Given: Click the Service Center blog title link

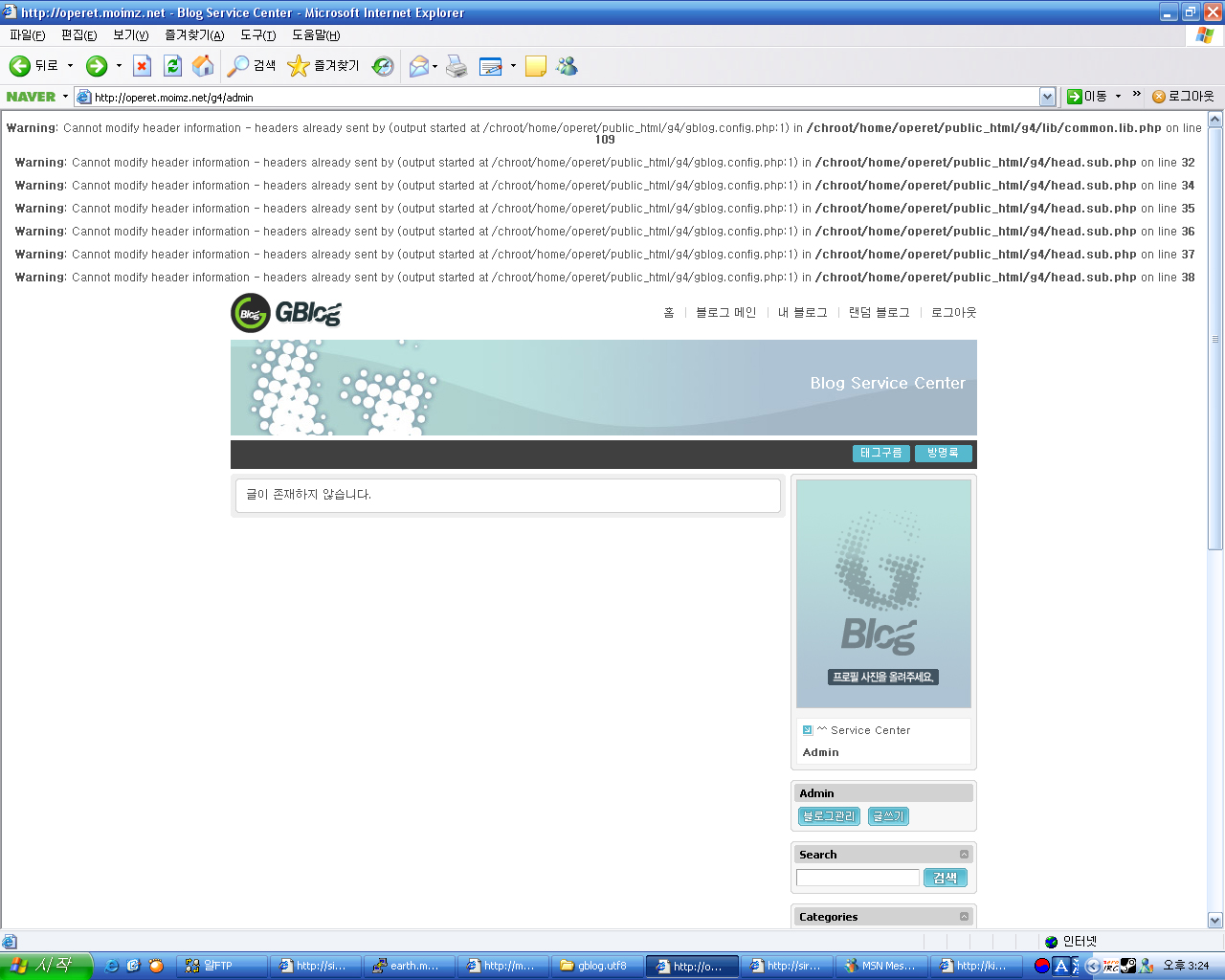Looking at the screenshot, I should 863,730.
